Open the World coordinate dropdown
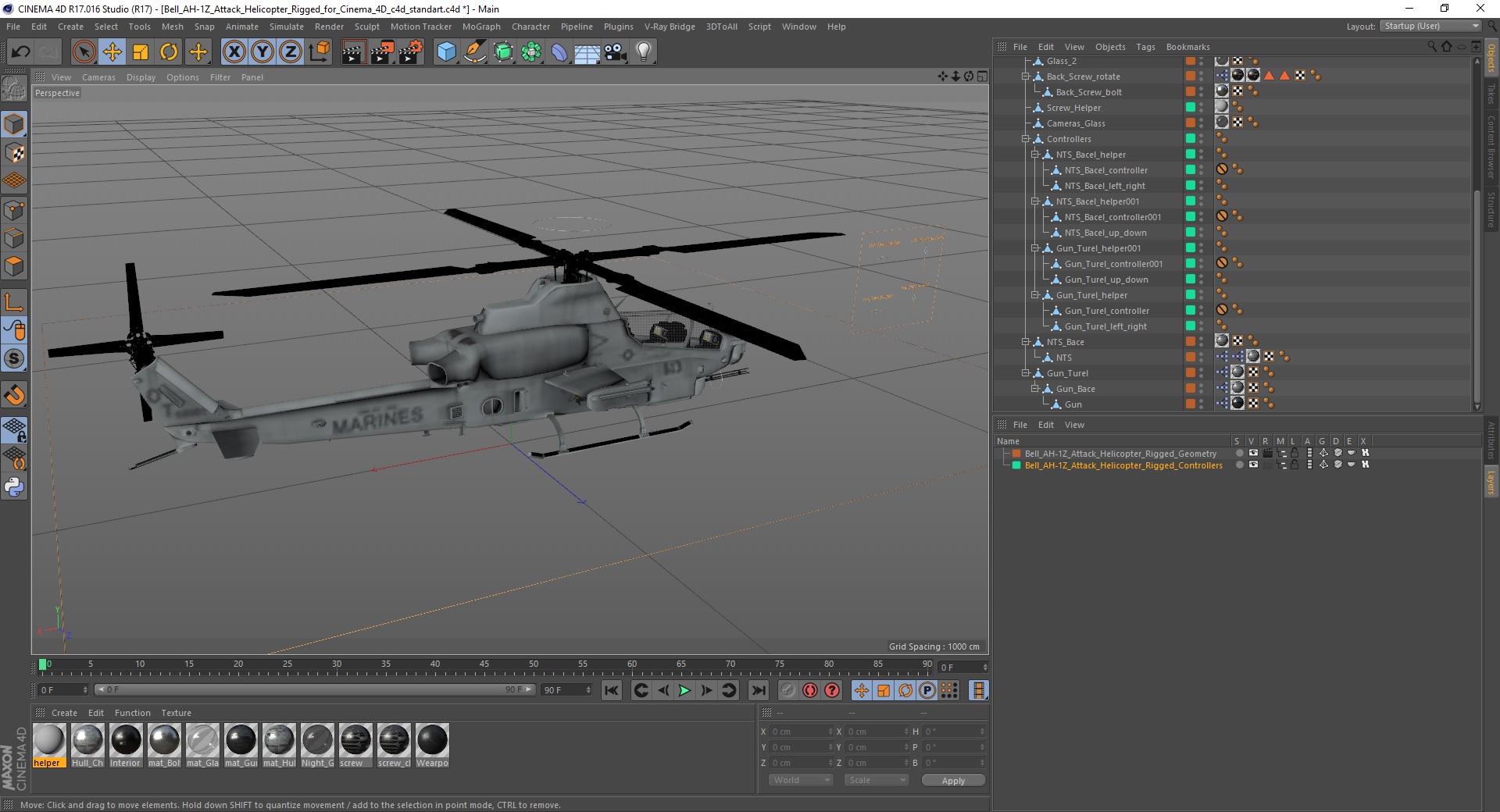Viewport: 1500px width, 812px height. [801, 780]
